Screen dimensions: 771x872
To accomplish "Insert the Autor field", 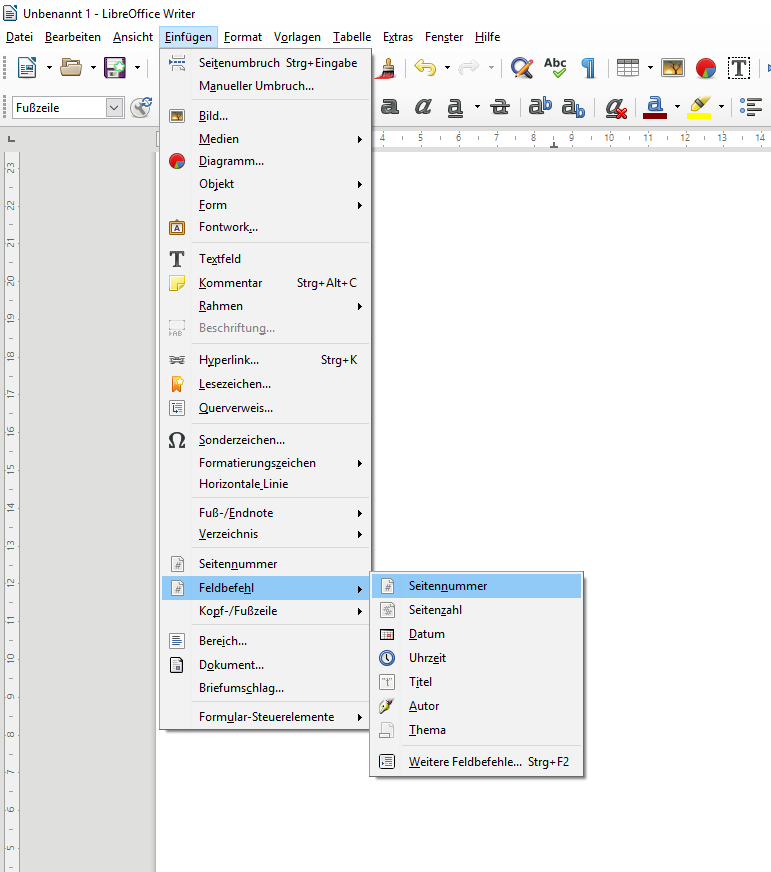I will pos(477,706).
